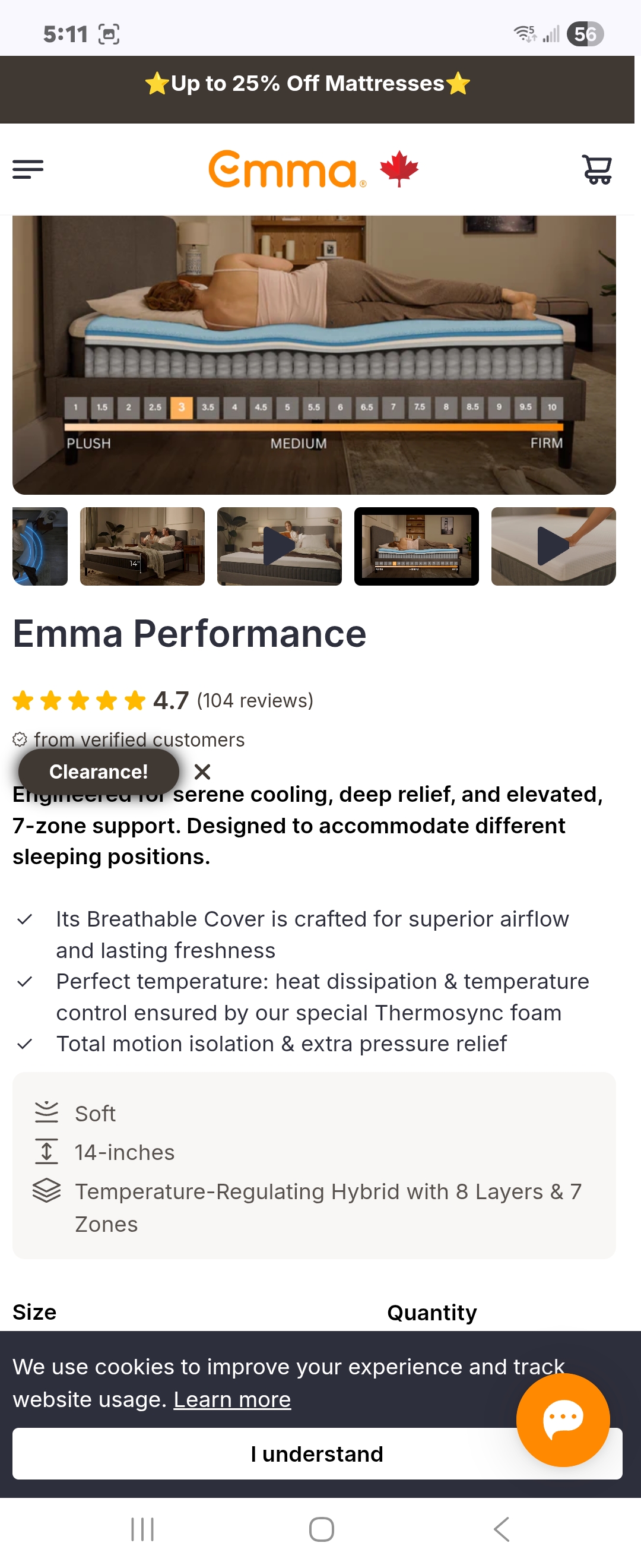
Task: Open the Learn more cookie link
Action: click(232, 1399)
